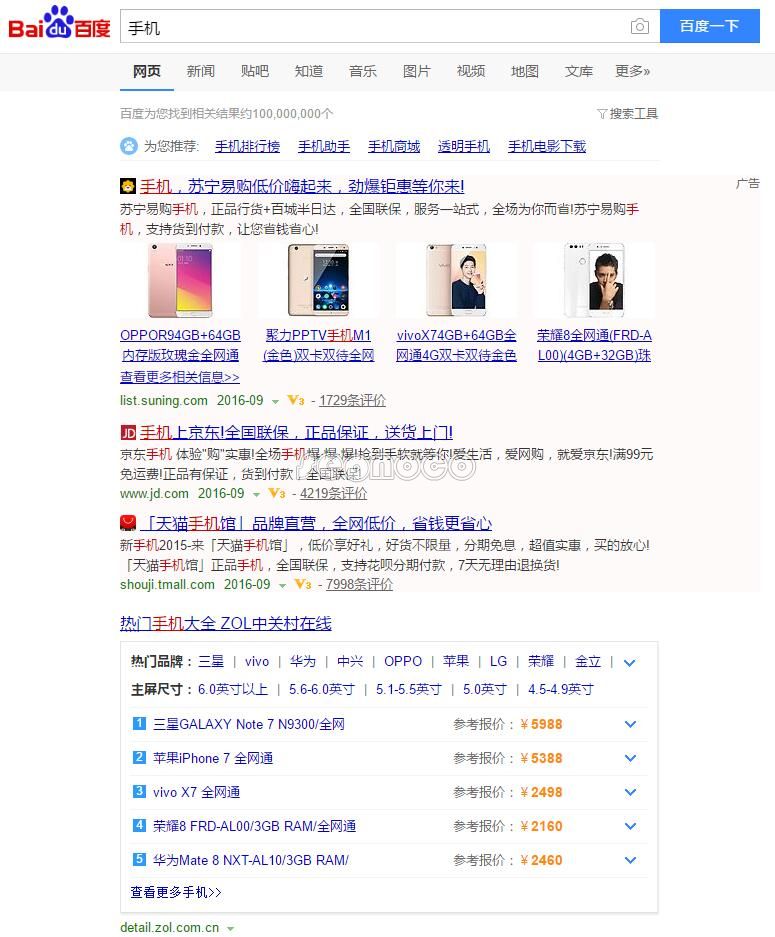Expand the 三星GALAXY Note 7 row chevron
The image size is (775, 937).
pos(630,725)
